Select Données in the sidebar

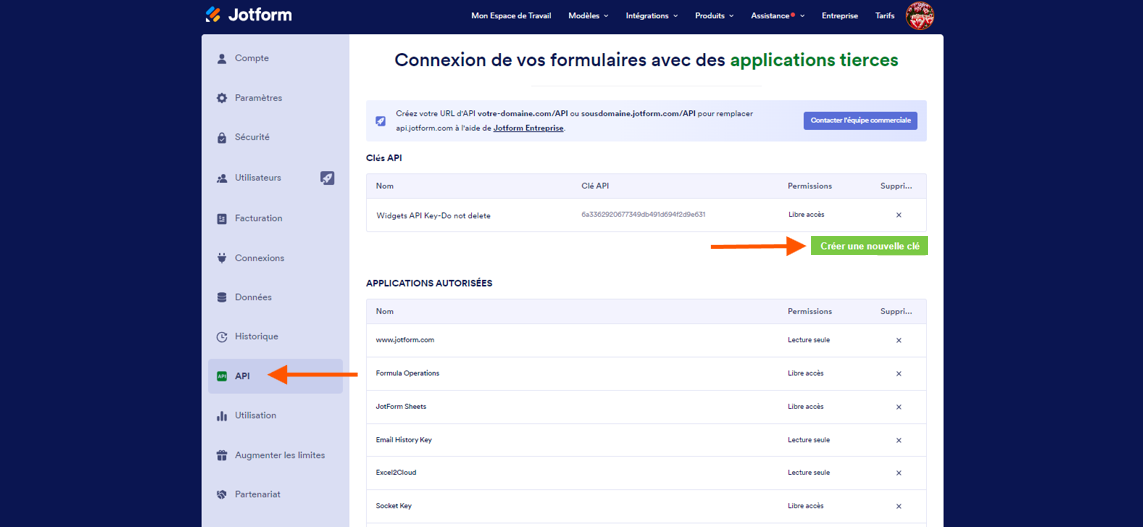276,297
